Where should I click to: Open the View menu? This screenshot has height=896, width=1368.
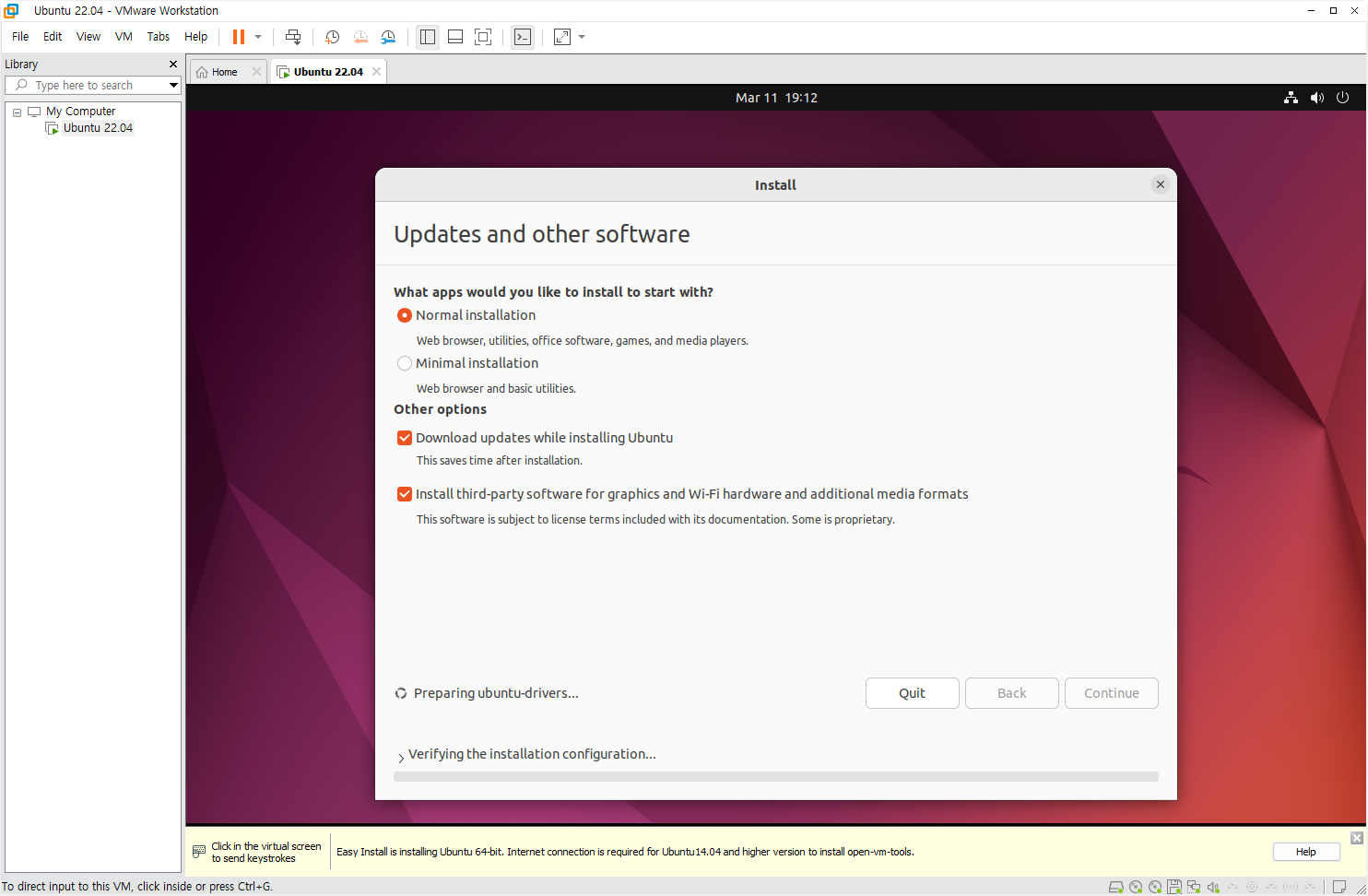tap(88, 37)
